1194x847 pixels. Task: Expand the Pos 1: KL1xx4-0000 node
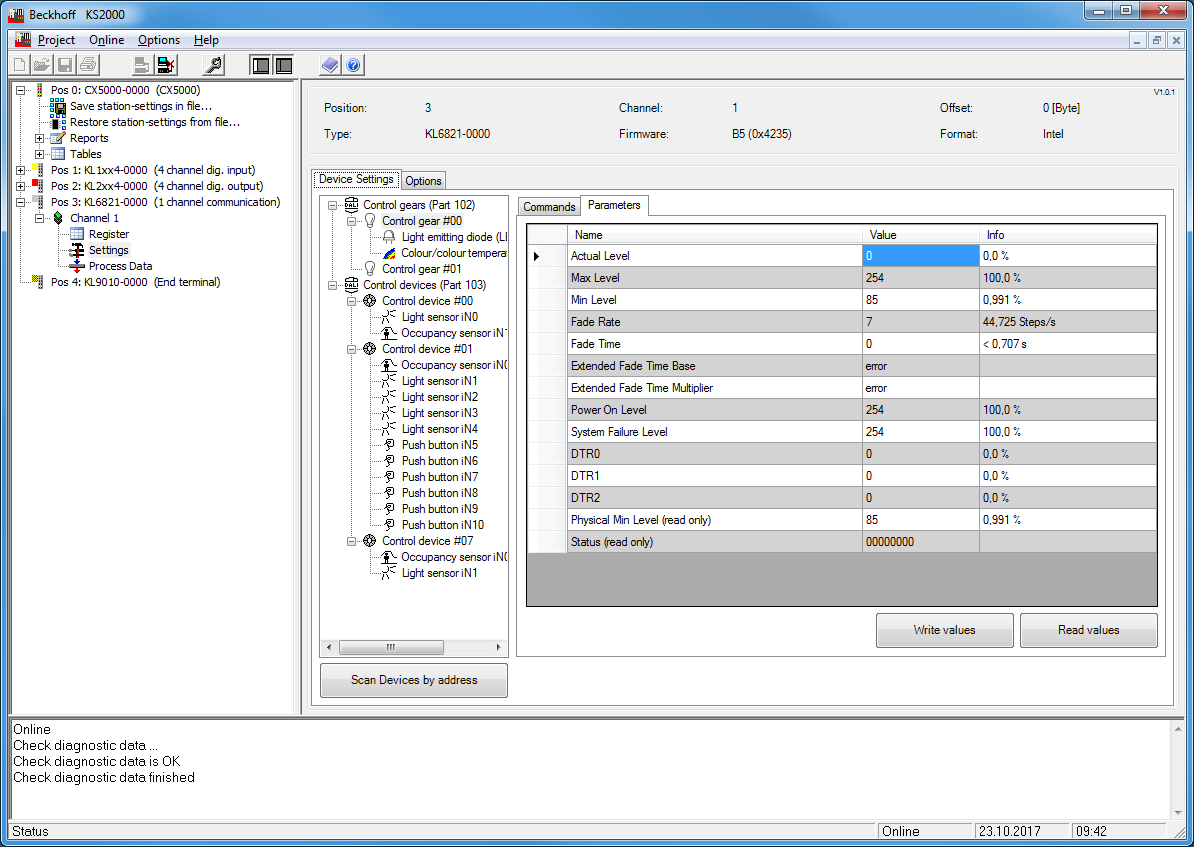pos(21,170)
